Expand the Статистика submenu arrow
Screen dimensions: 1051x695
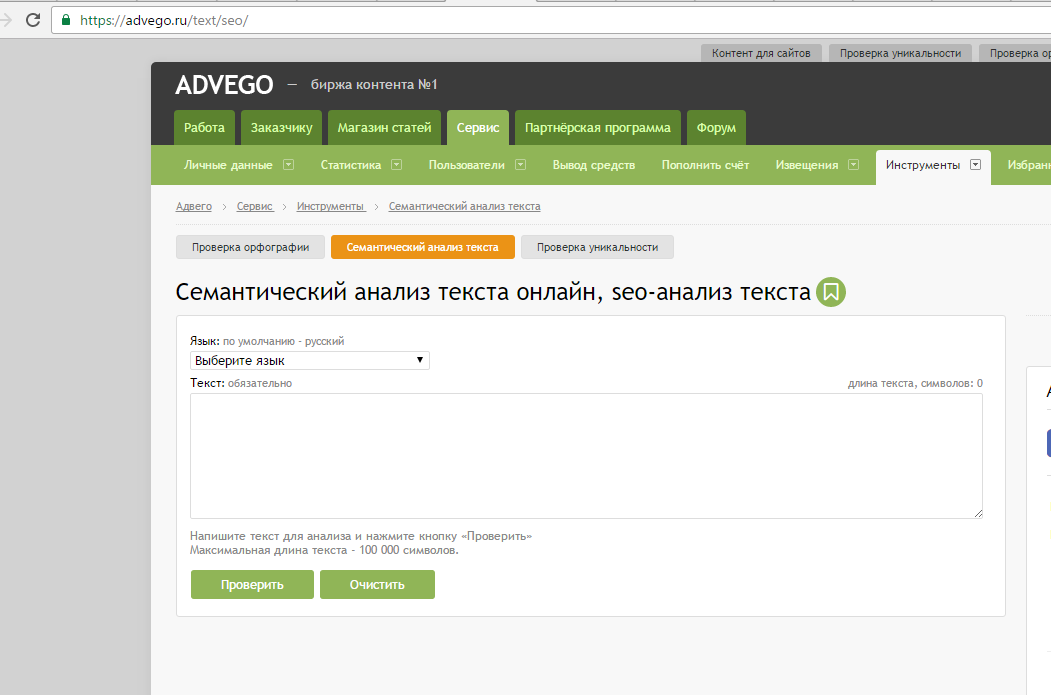point(396,165)
